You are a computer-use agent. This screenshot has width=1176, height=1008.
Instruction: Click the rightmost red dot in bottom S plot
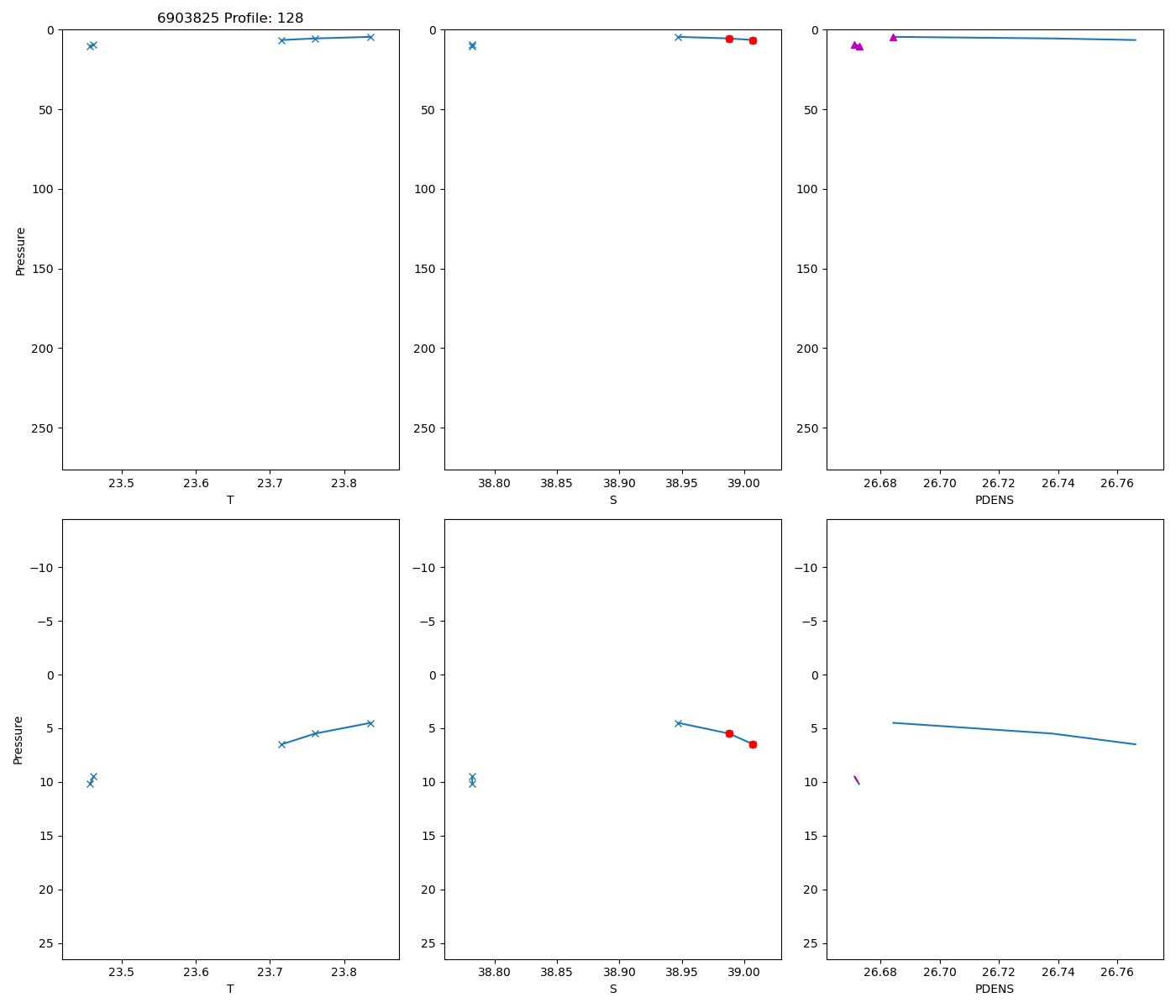pyautogui.click(x=753, y=744)
